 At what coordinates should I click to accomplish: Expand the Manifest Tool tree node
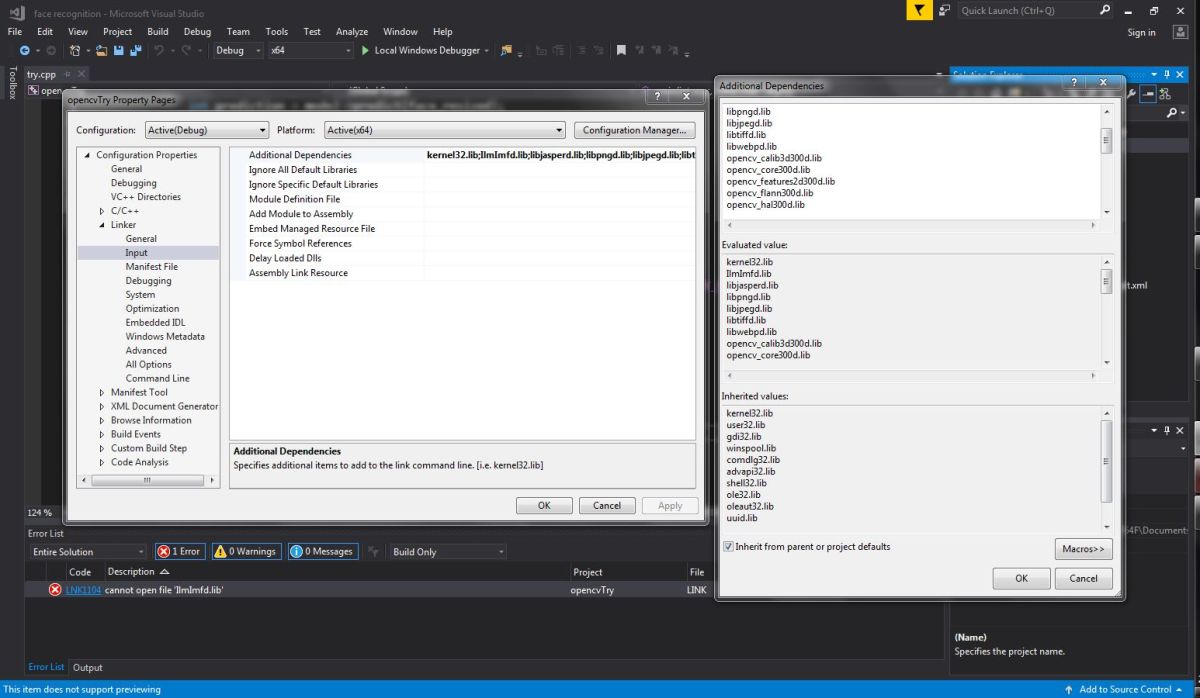click(x=102, y=392)
